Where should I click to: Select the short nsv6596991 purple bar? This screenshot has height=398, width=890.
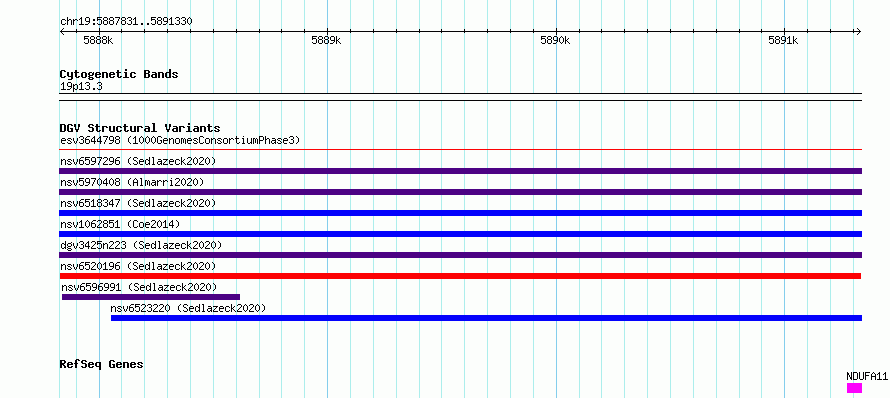[151, 297]
